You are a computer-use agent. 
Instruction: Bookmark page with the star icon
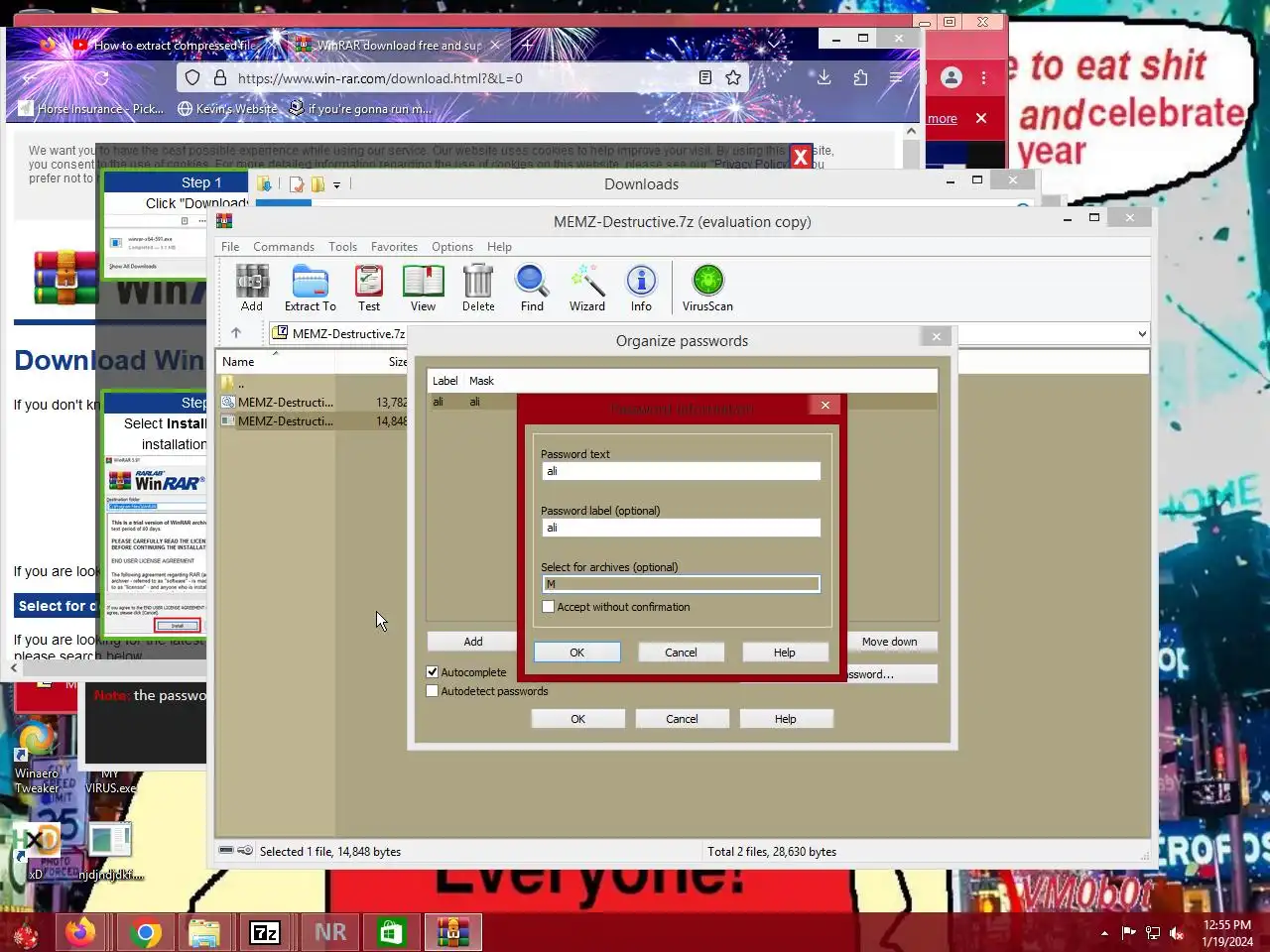pos(733,77)
